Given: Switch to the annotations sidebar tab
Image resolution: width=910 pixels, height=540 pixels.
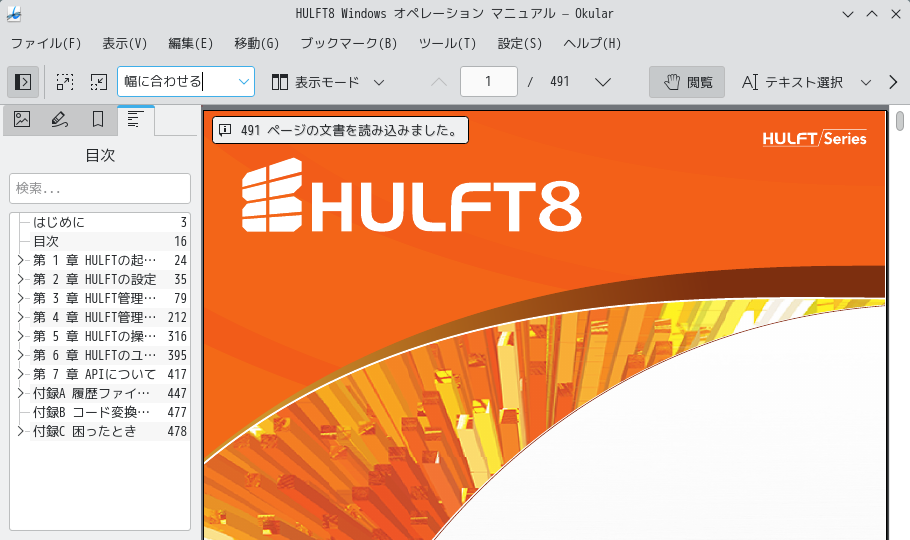Looking at the screenshot, I should pyautogui.click(x=60, y=120).
